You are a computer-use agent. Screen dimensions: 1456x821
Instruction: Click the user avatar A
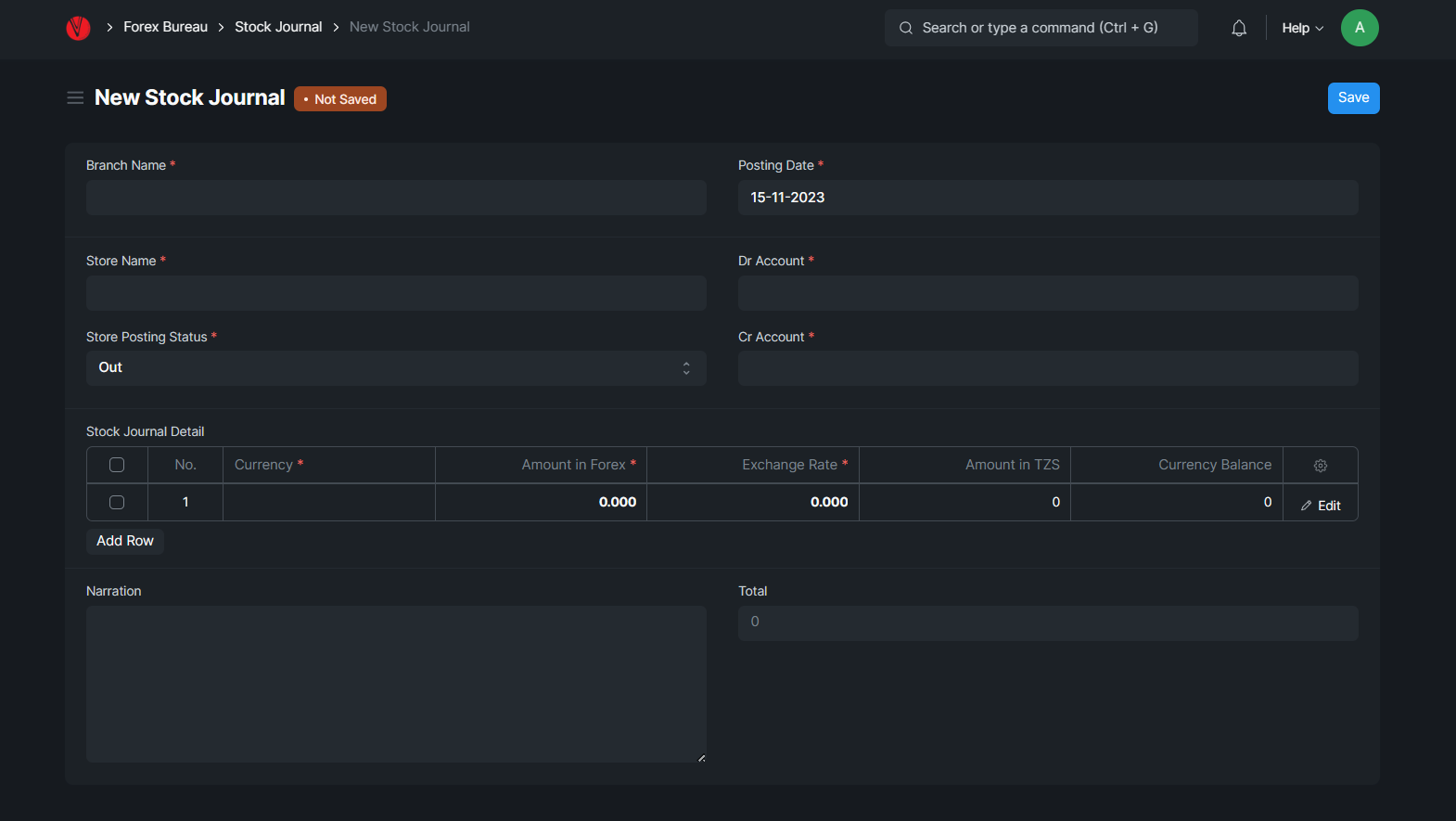tap(1360, 28)
